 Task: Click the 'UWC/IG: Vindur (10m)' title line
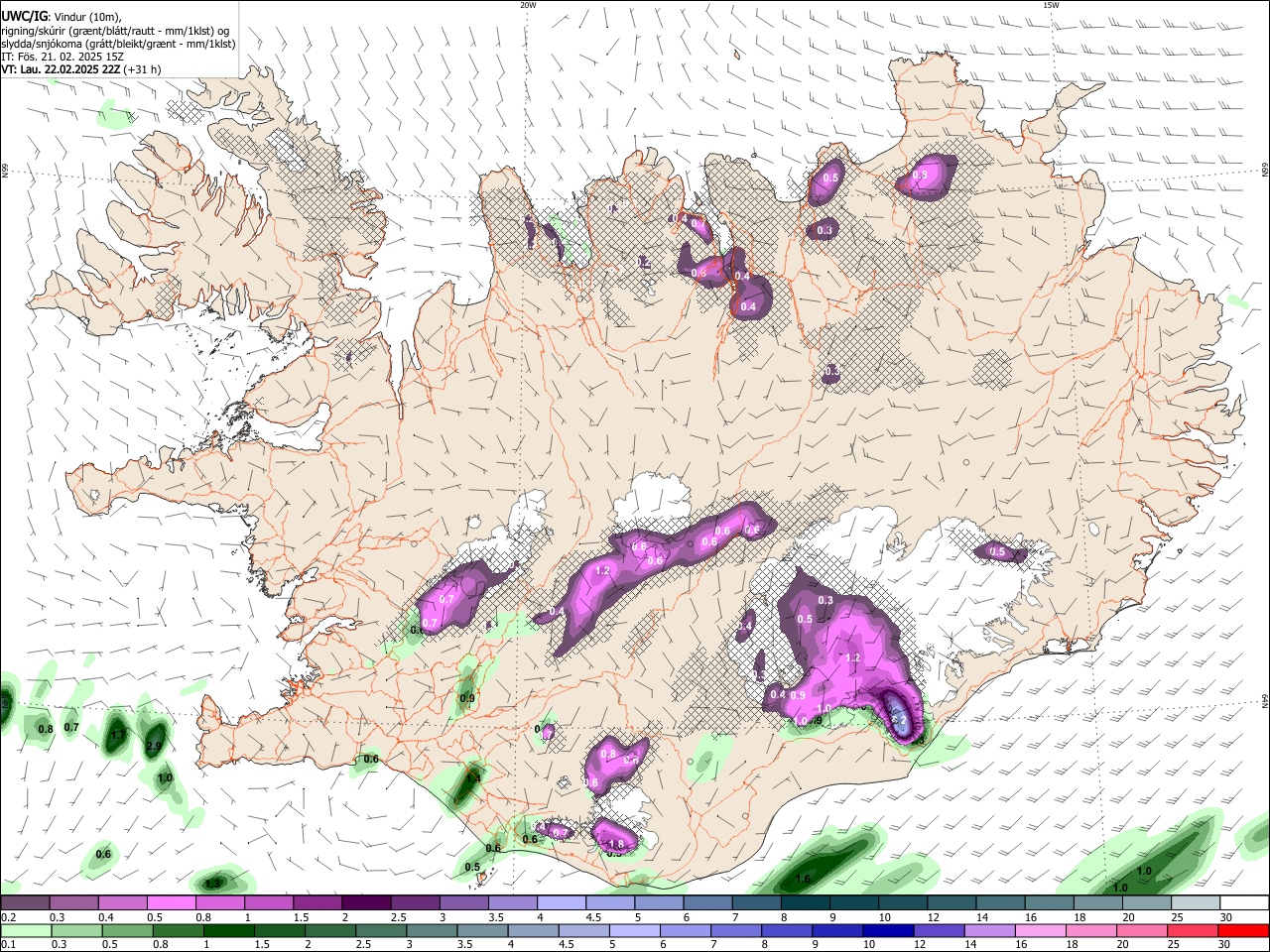[61, 17]
